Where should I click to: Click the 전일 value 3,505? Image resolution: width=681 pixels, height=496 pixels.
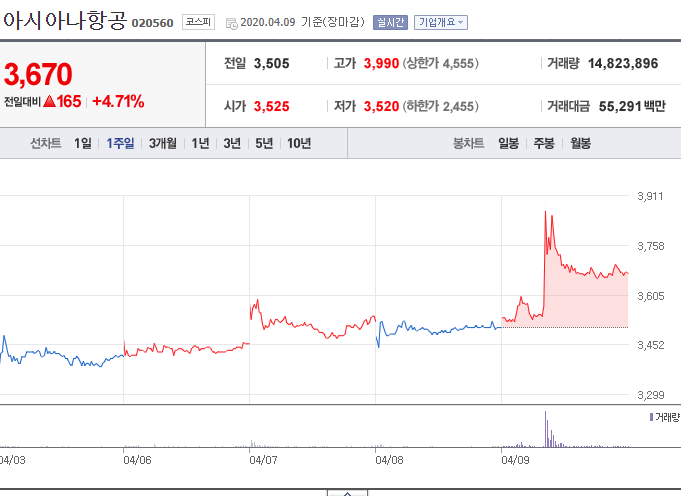tap(271, 63)
